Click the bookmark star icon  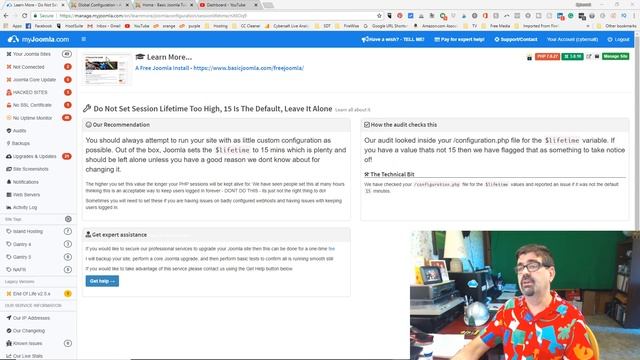[379, 16]
